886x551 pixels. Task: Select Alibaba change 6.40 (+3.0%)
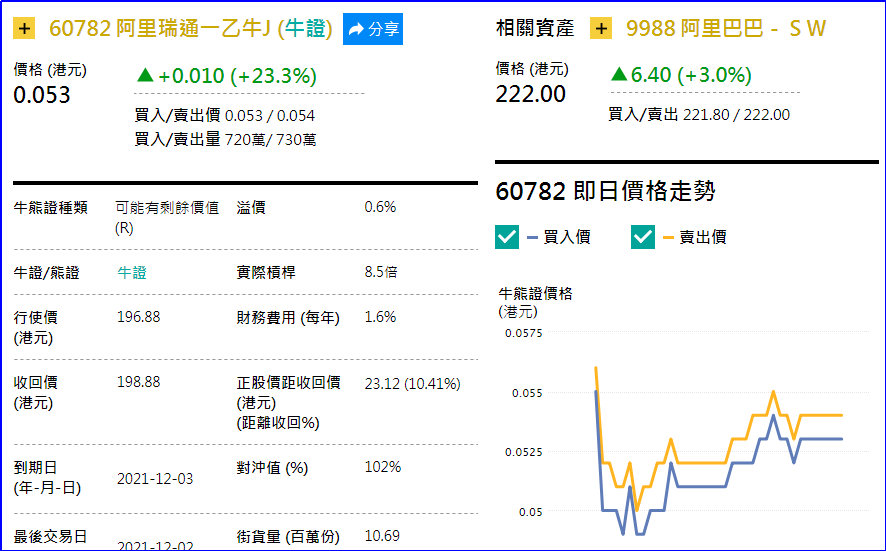[x=681, y=75]
